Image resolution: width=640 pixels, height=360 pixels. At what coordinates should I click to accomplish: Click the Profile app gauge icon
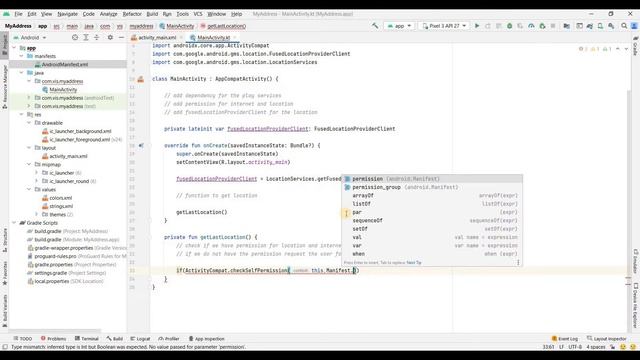(x=531, y=26)
